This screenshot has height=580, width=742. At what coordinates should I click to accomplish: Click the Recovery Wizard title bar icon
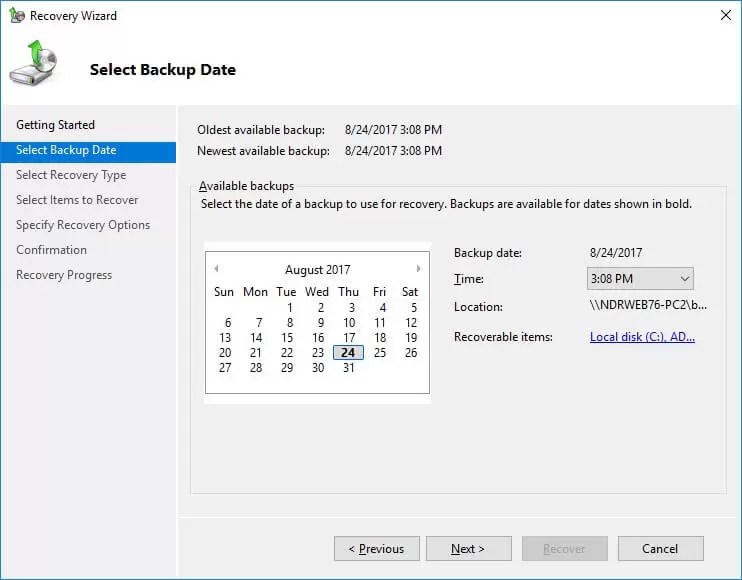tap(17, 16)
